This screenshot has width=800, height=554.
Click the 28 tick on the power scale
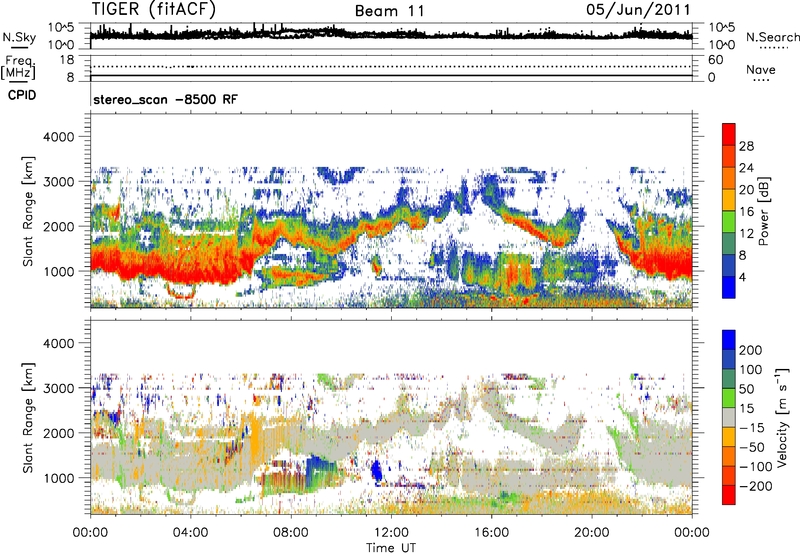746,146
